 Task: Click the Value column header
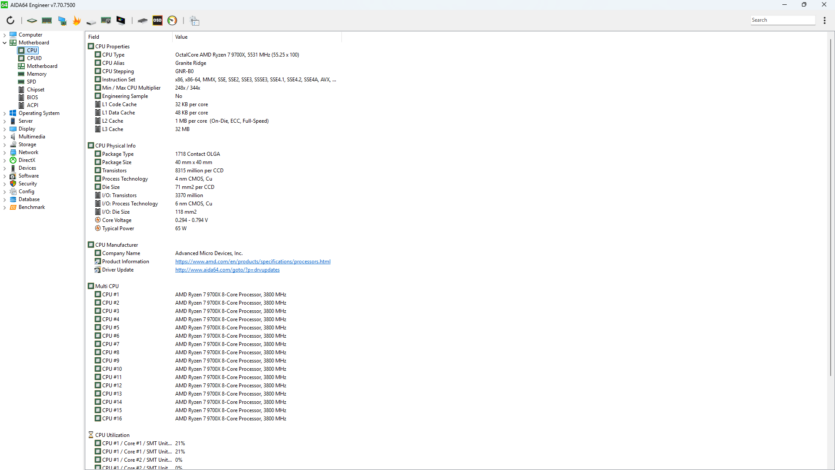[181, 37]
